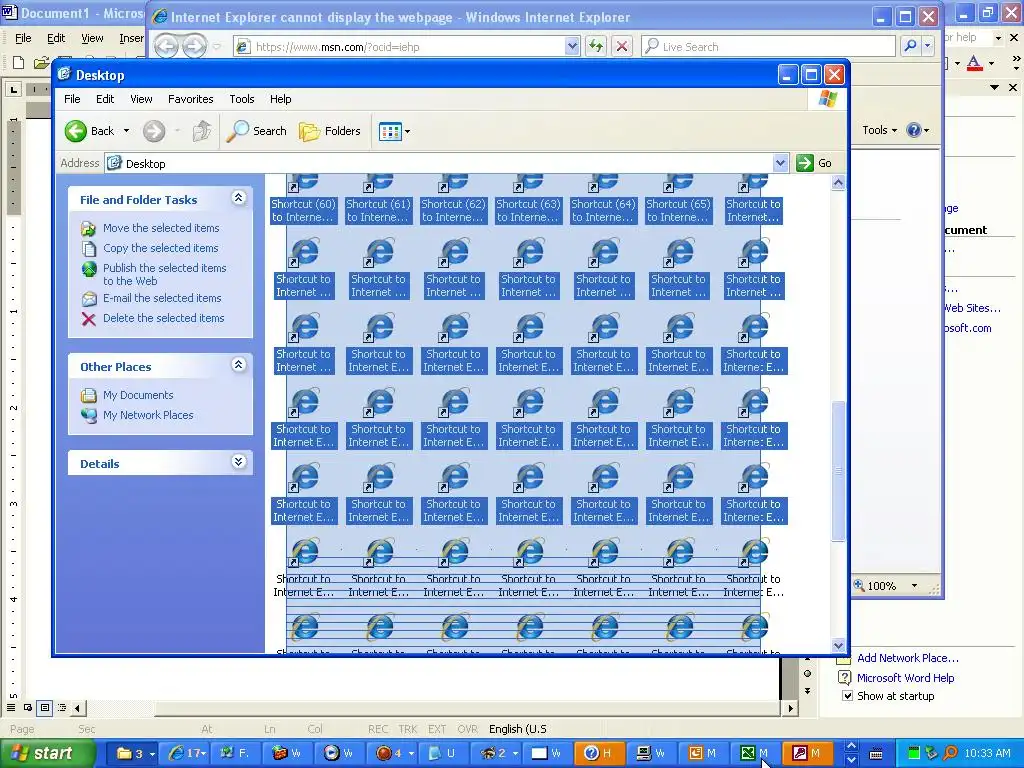Click the Forward arrow in Desktop window

tap(154, 131)
